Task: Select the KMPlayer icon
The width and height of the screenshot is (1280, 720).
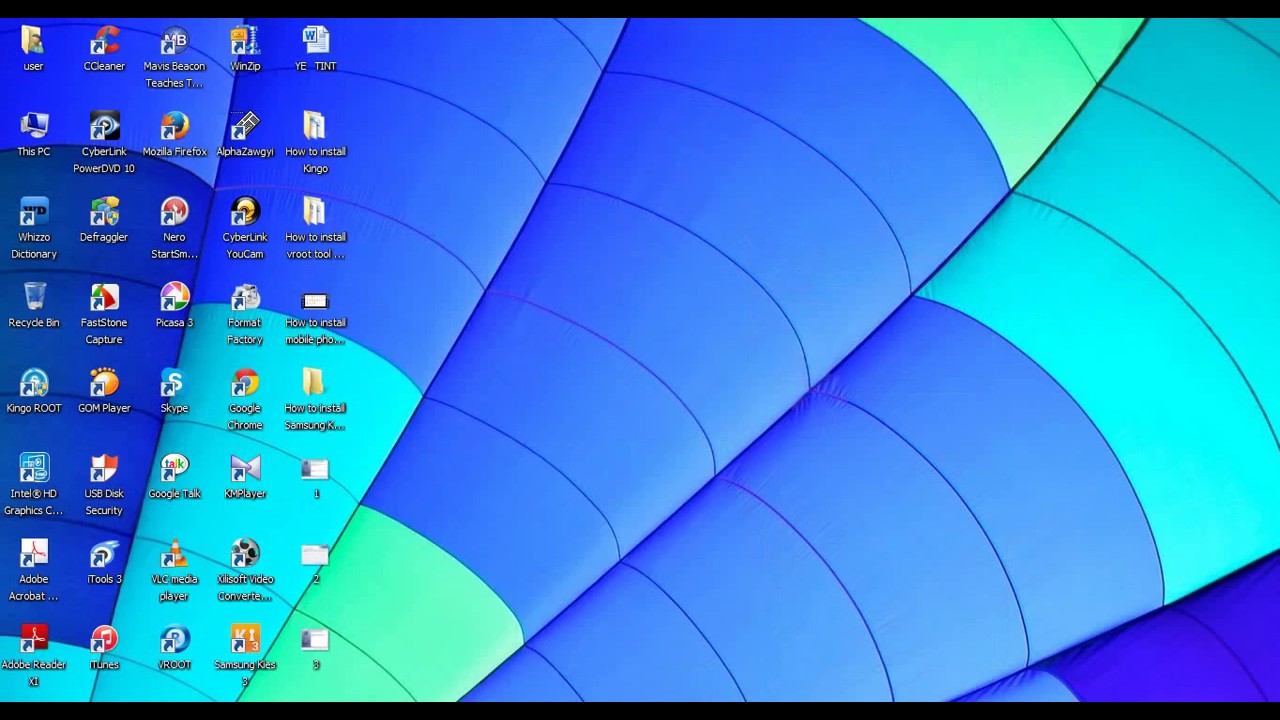Action: (245, 469)
